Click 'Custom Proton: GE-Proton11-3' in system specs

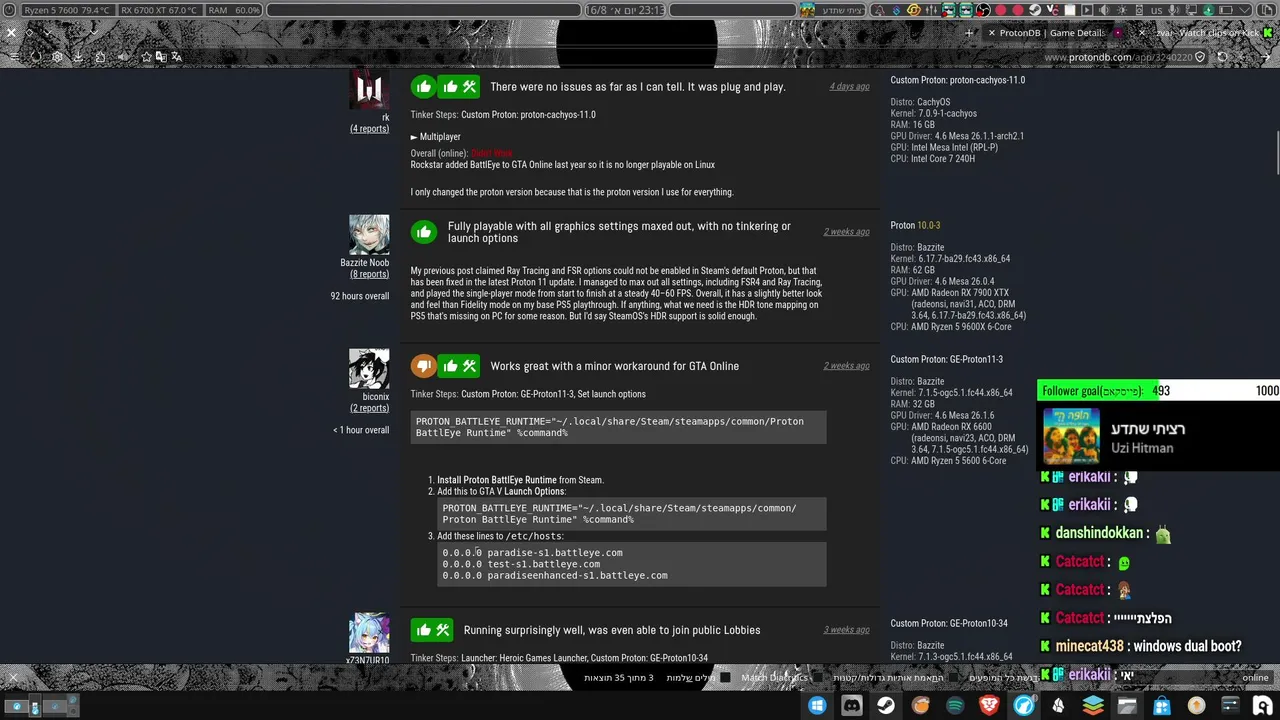click(x=946, y=360)
